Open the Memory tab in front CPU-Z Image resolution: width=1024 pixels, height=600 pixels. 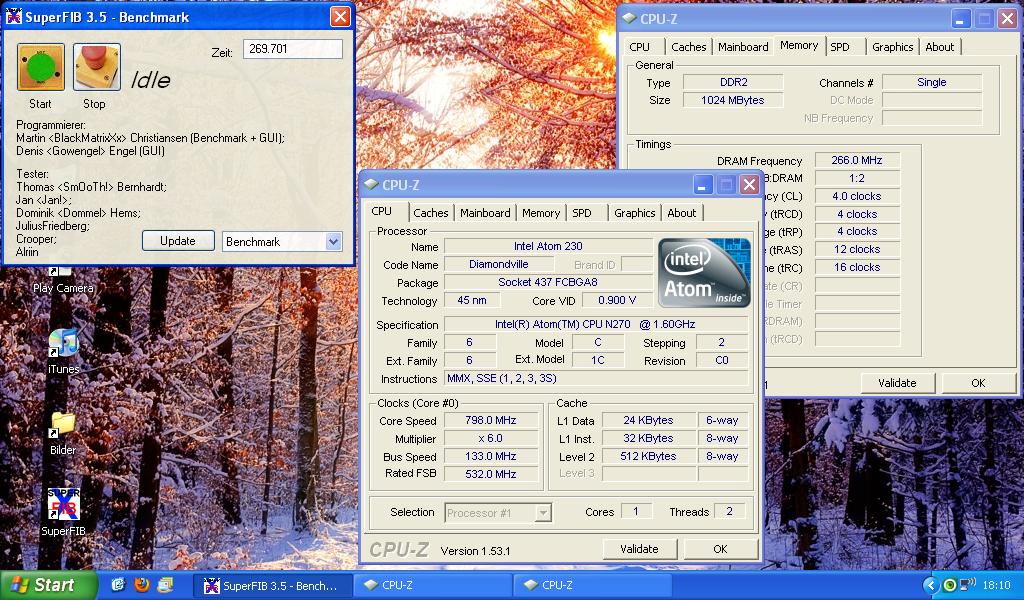(541, 213)
